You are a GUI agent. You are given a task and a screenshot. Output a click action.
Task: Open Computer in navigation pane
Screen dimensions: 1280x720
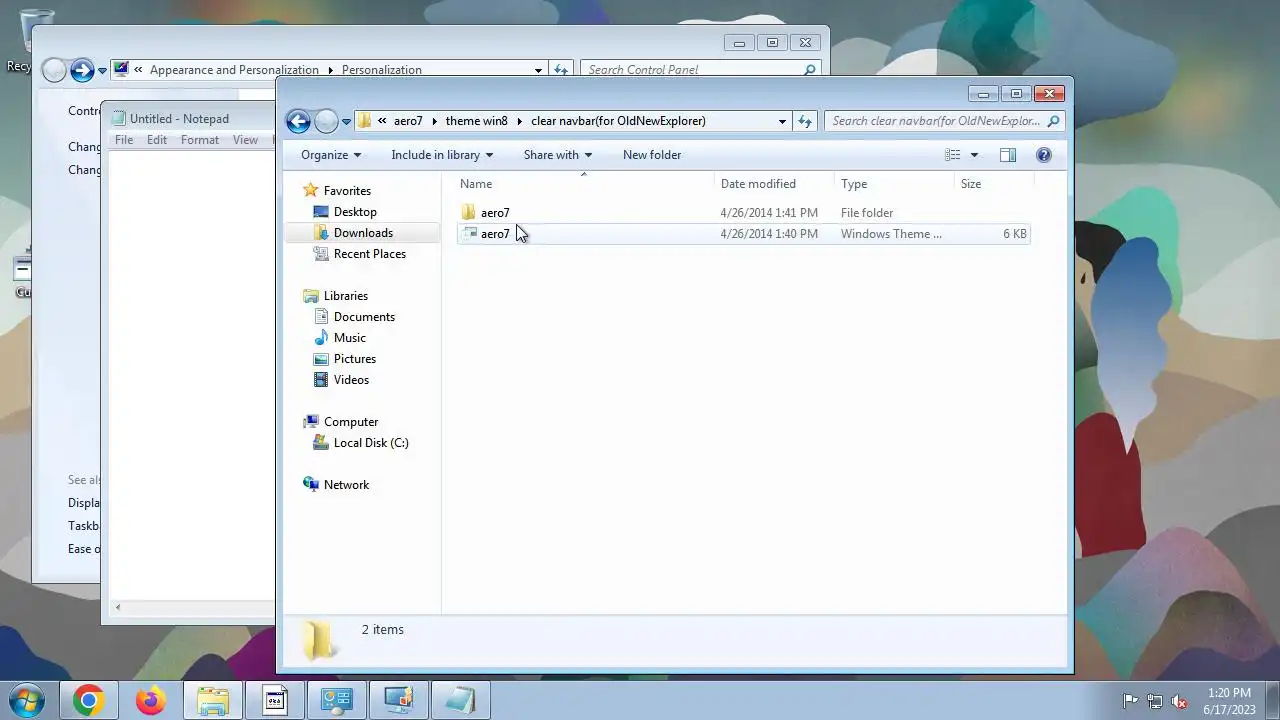coord(351,422)
